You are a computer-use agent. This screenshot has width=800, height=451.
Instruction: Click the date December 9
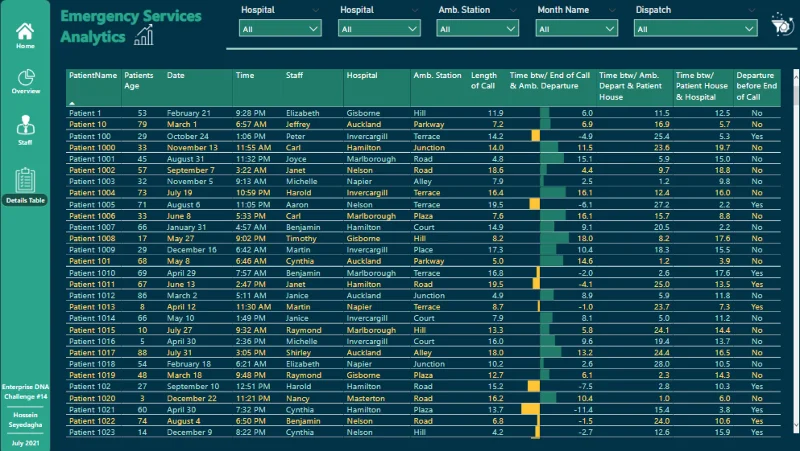[x=189, y=432]
